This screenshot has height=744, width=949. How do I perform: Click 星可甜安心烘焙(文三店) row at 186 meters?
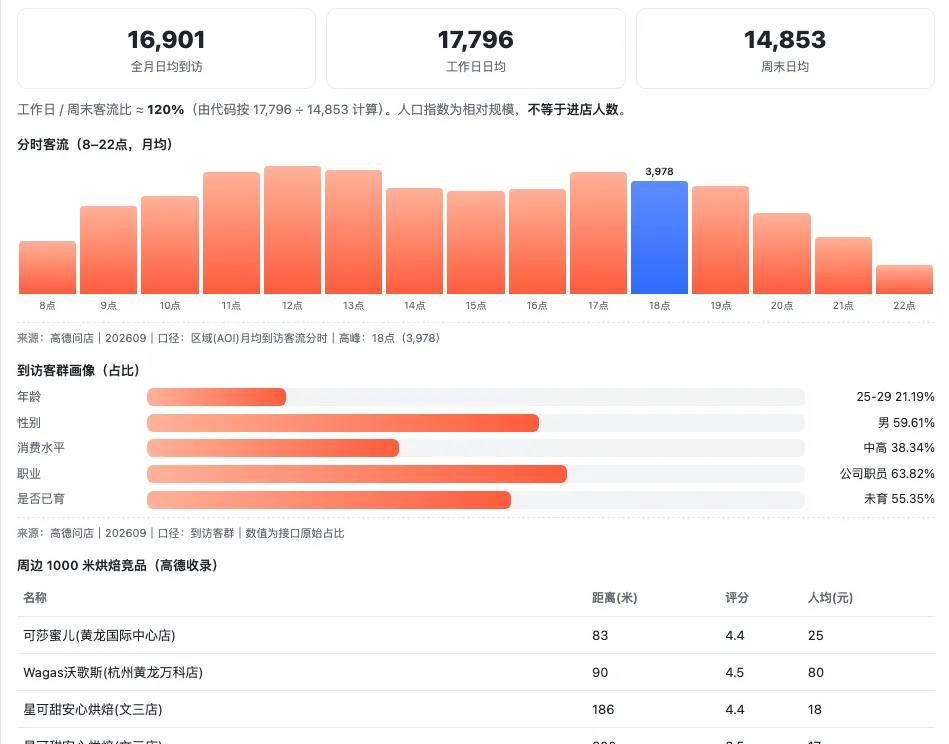pos(476,709)
